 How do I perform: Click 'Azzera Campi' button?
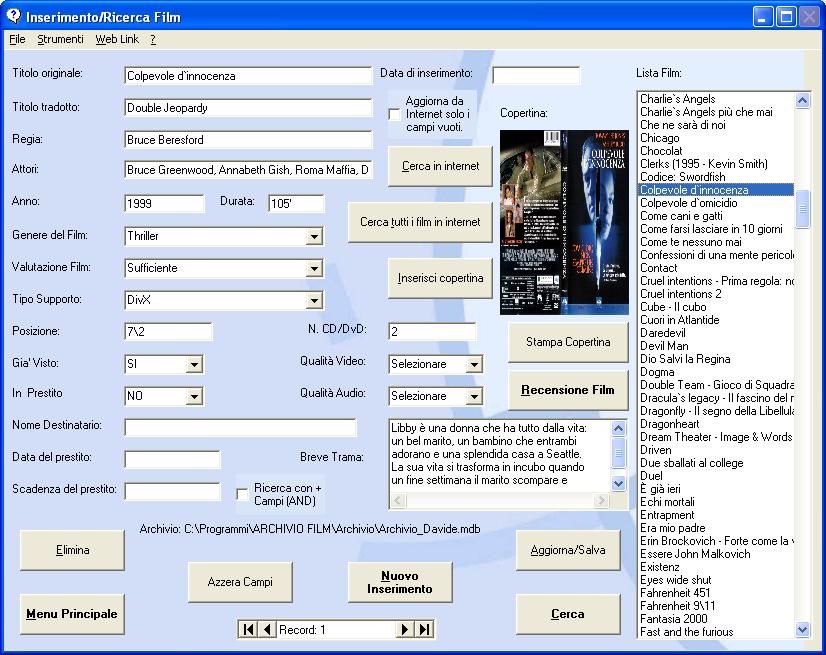[x=240, y=582]
